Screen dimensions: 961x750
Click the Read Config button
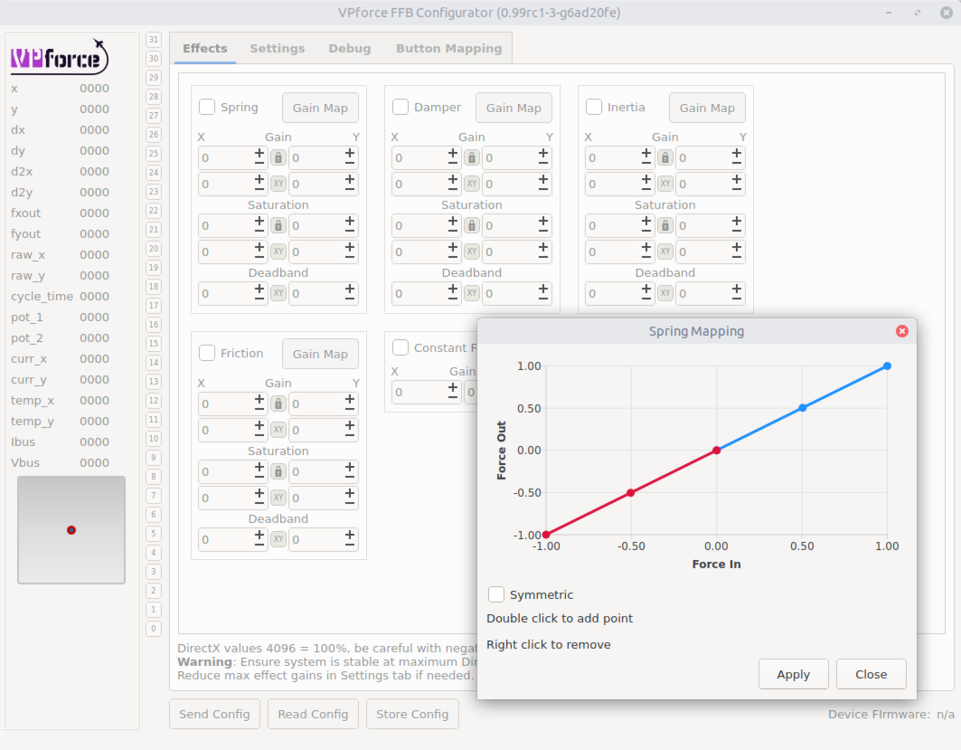pos(313,714)
